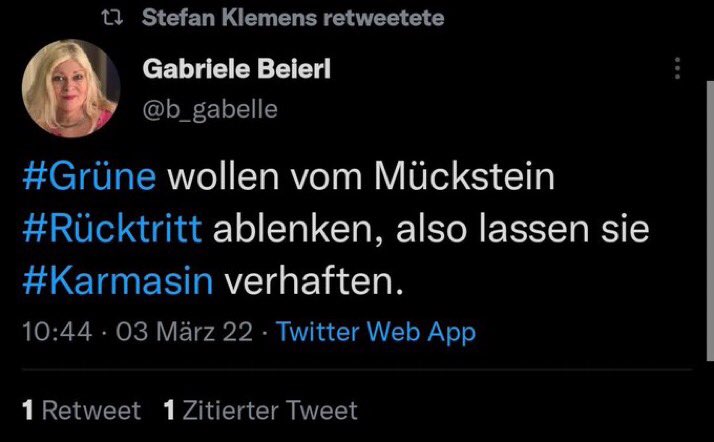Show the 1 Zitierter Tweet list
The width and height of the screenshot is (714, 442).
259,410
